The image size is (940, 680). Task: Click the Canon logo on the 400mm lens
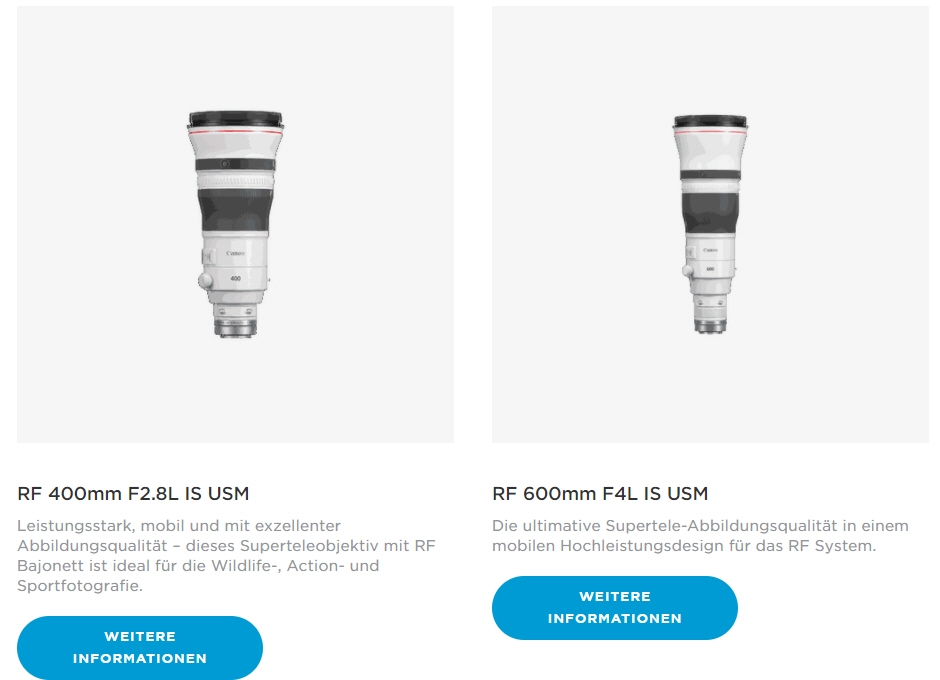(236, 254)
